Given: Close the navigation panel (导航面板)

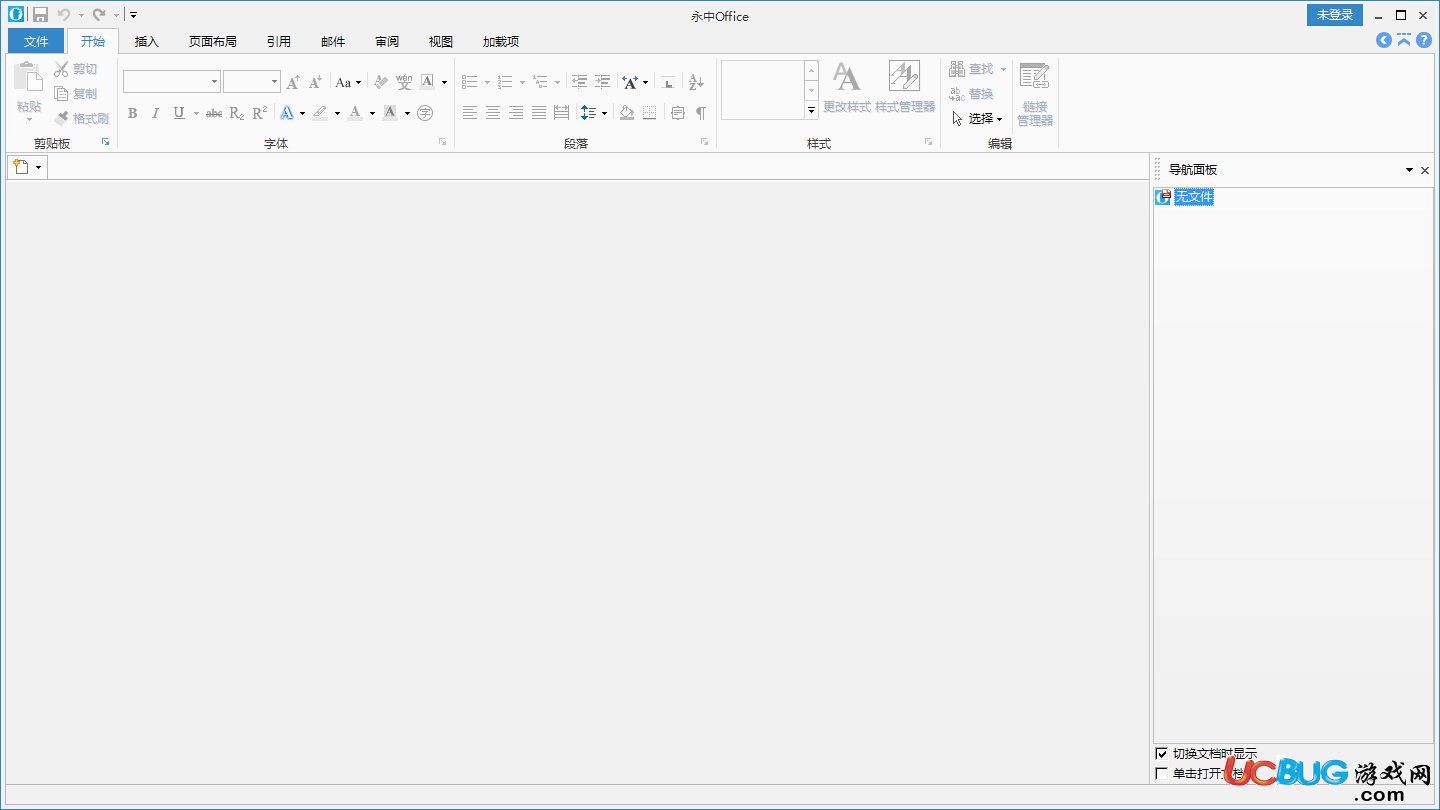Looking at the screenshot, I should 1425,170.
